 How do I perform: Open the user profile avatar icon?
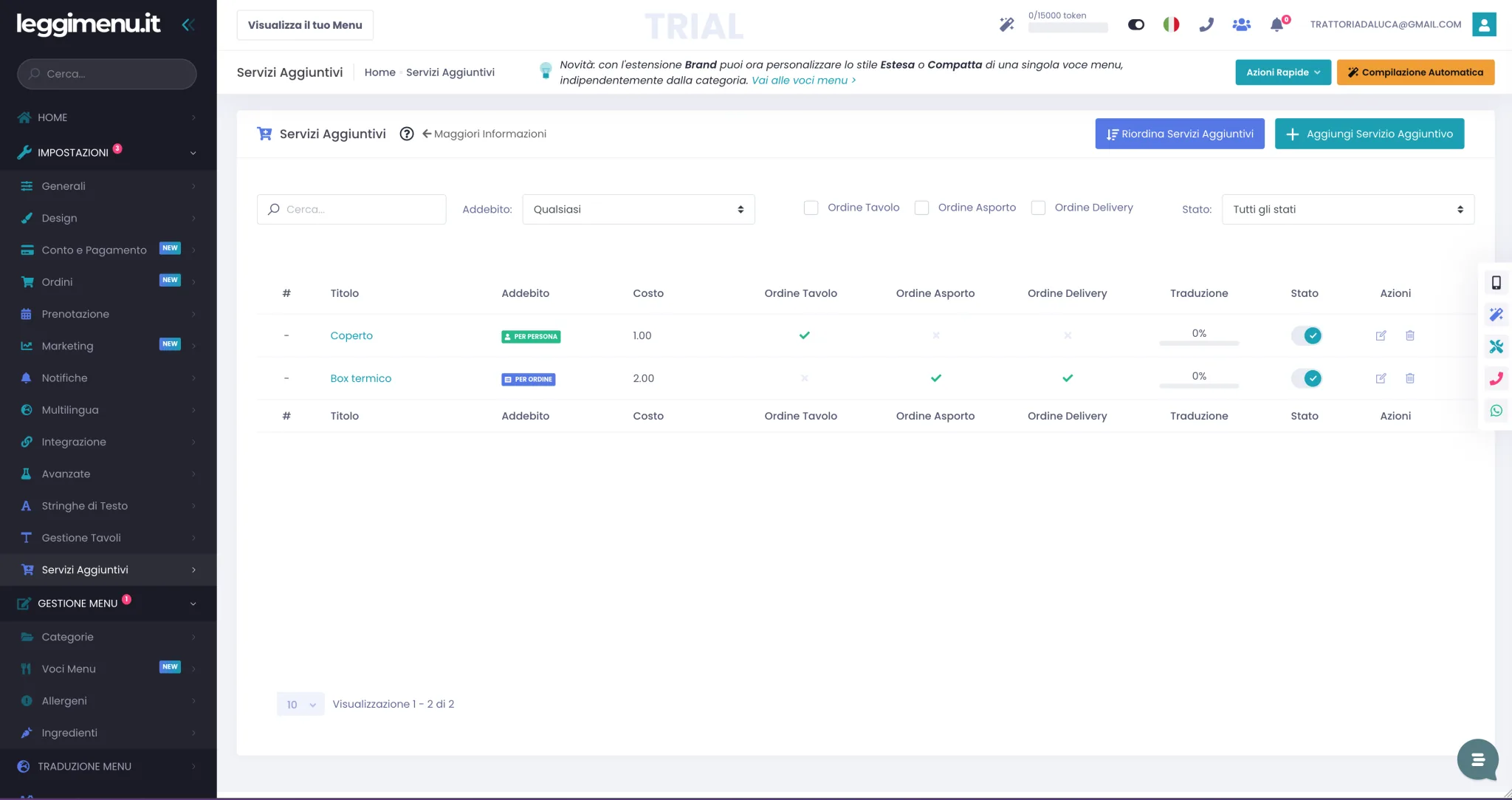(x=1484, y=24)
